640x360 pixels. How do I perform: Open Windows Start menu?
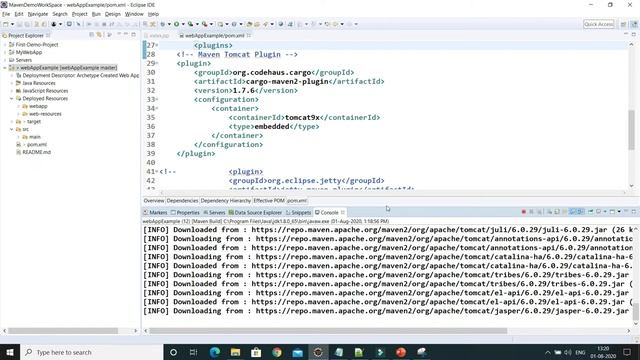(x=10, y=352)
